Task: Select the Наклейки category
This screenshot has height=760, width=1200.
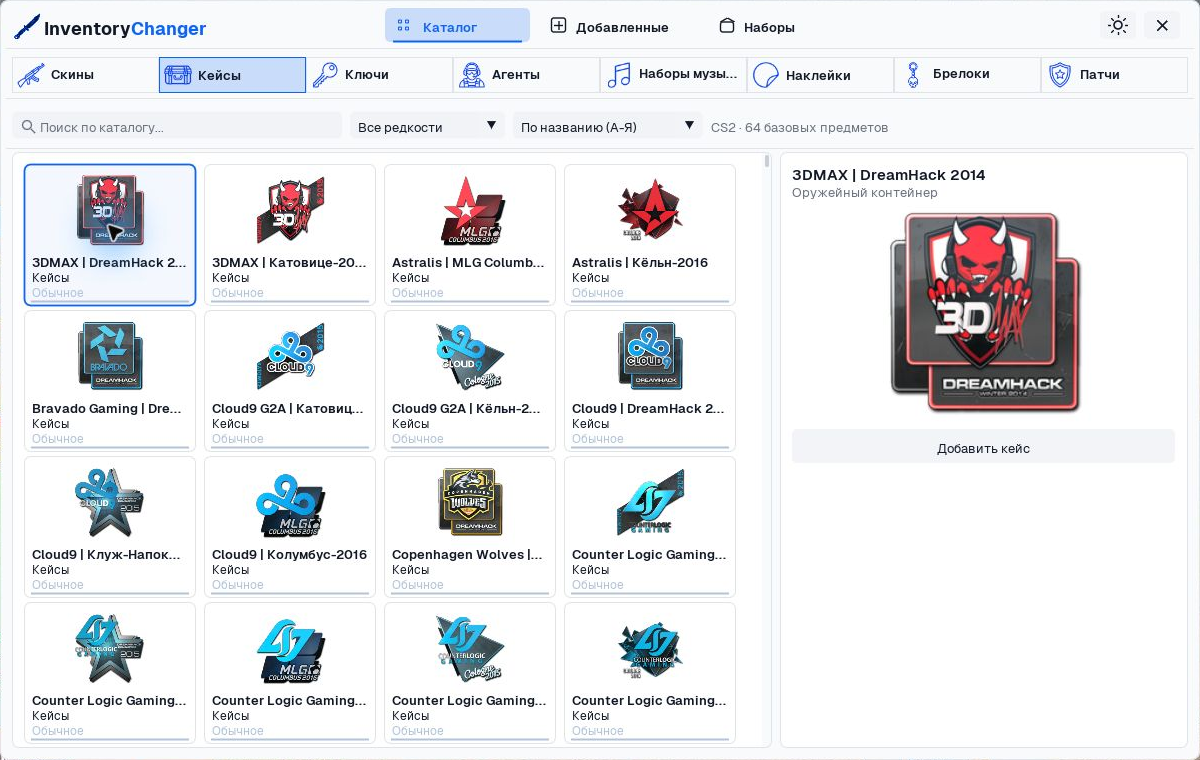Action: coord(820,75)
